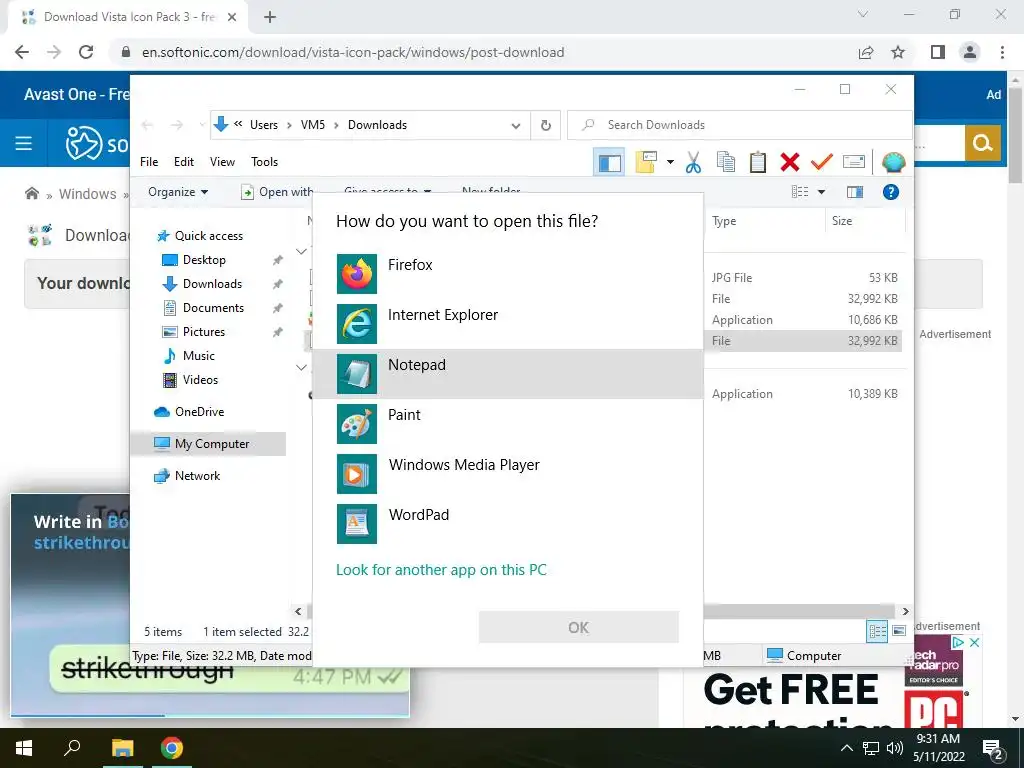Click the Explorer horizontal scrollbar right arrow
The image size is (1024, 768).
(905, 611)
